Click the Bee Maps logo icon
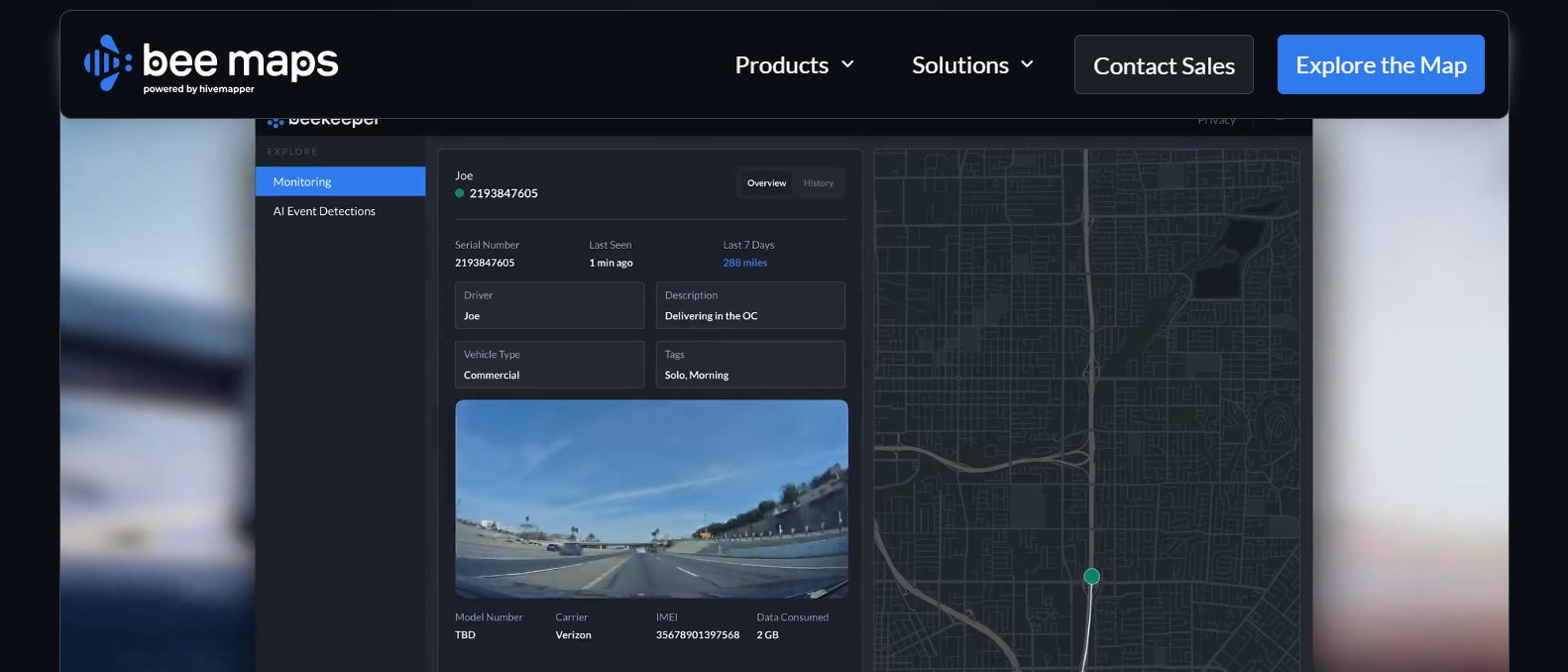 pyautogui.click(x=107, y=63)
